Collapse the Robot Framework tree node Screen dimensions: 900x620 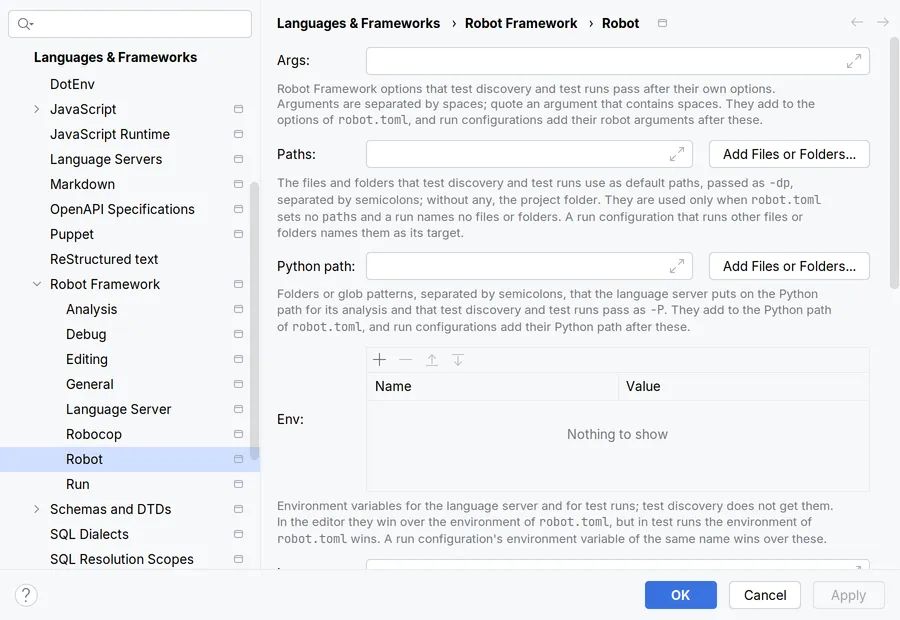tap(37, 284)
